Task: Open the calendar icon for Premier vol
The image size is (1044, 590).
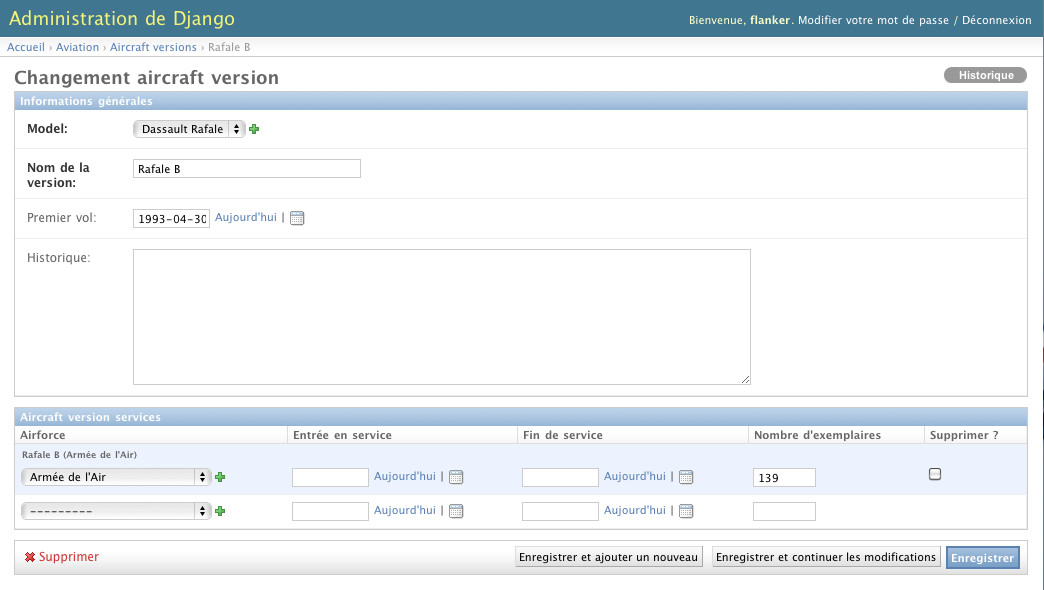Action: pos(297,218)
